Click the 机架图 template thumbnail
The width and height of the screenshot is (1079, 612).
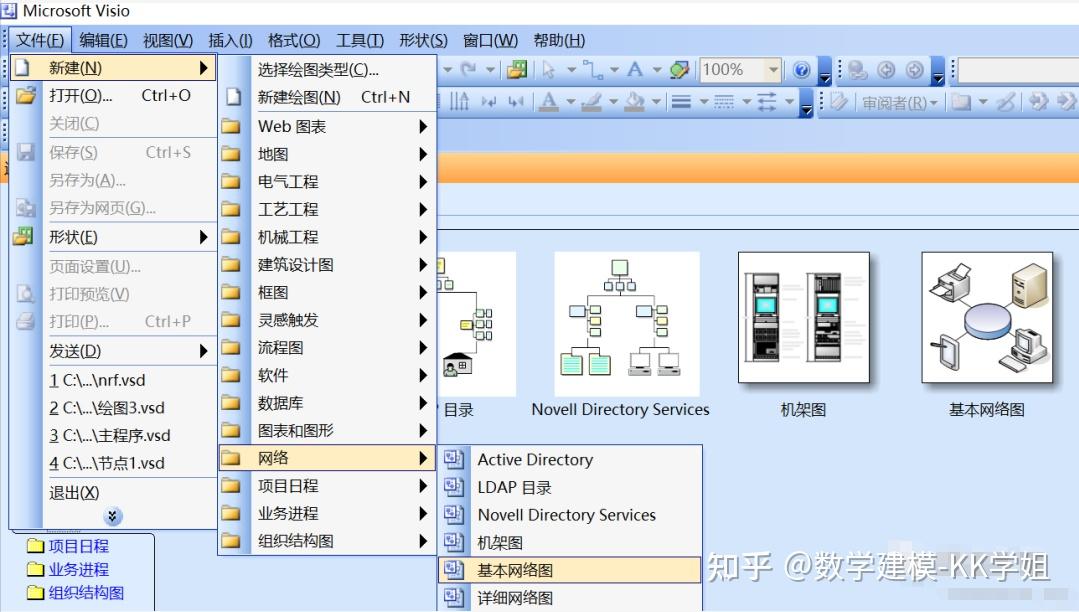(x=803, y=320)
